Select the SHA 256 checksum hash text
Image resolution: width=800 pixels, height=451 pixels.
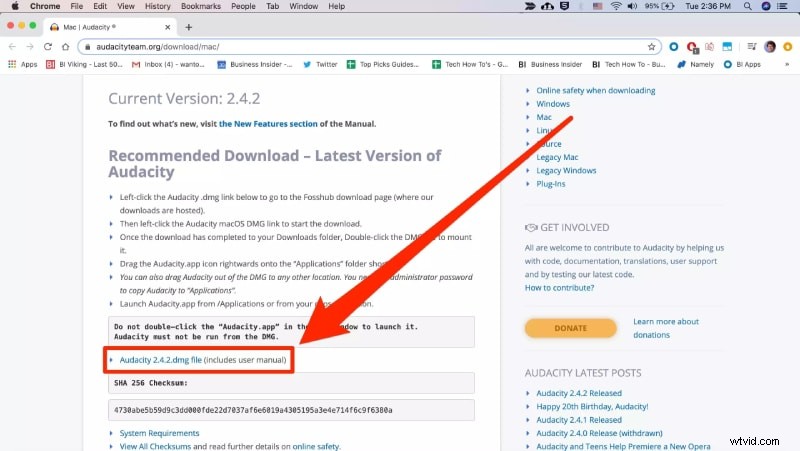[253, 410]
